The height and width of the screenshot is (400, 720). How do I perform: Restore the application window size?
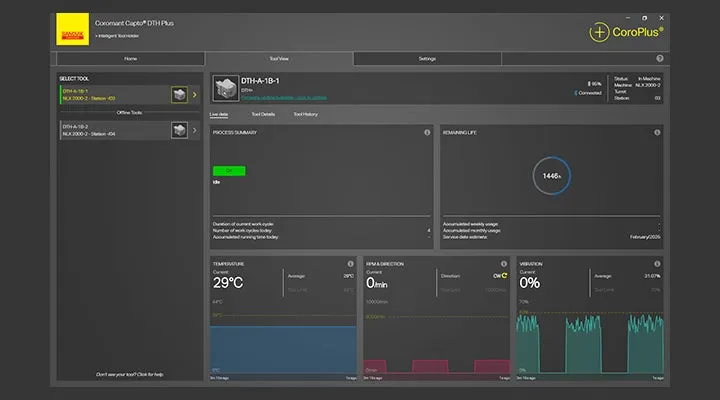(644, 18)
